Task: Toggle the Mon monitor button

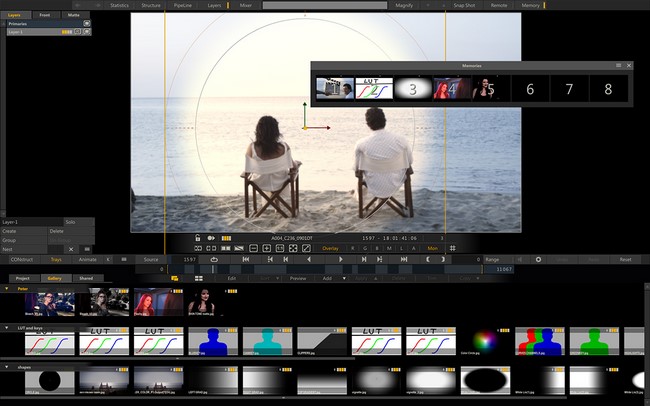Action: point(433,248)
